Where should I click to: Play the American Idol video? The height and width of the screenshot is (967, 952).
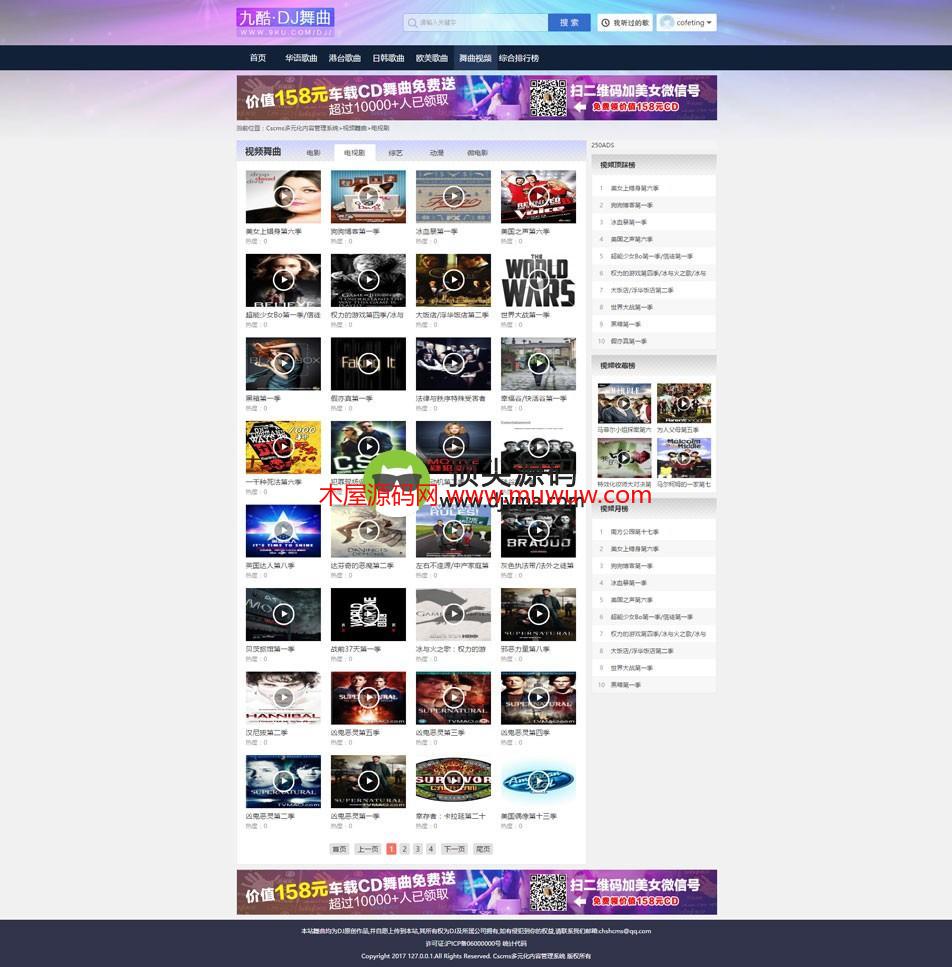tap(538, 781)
